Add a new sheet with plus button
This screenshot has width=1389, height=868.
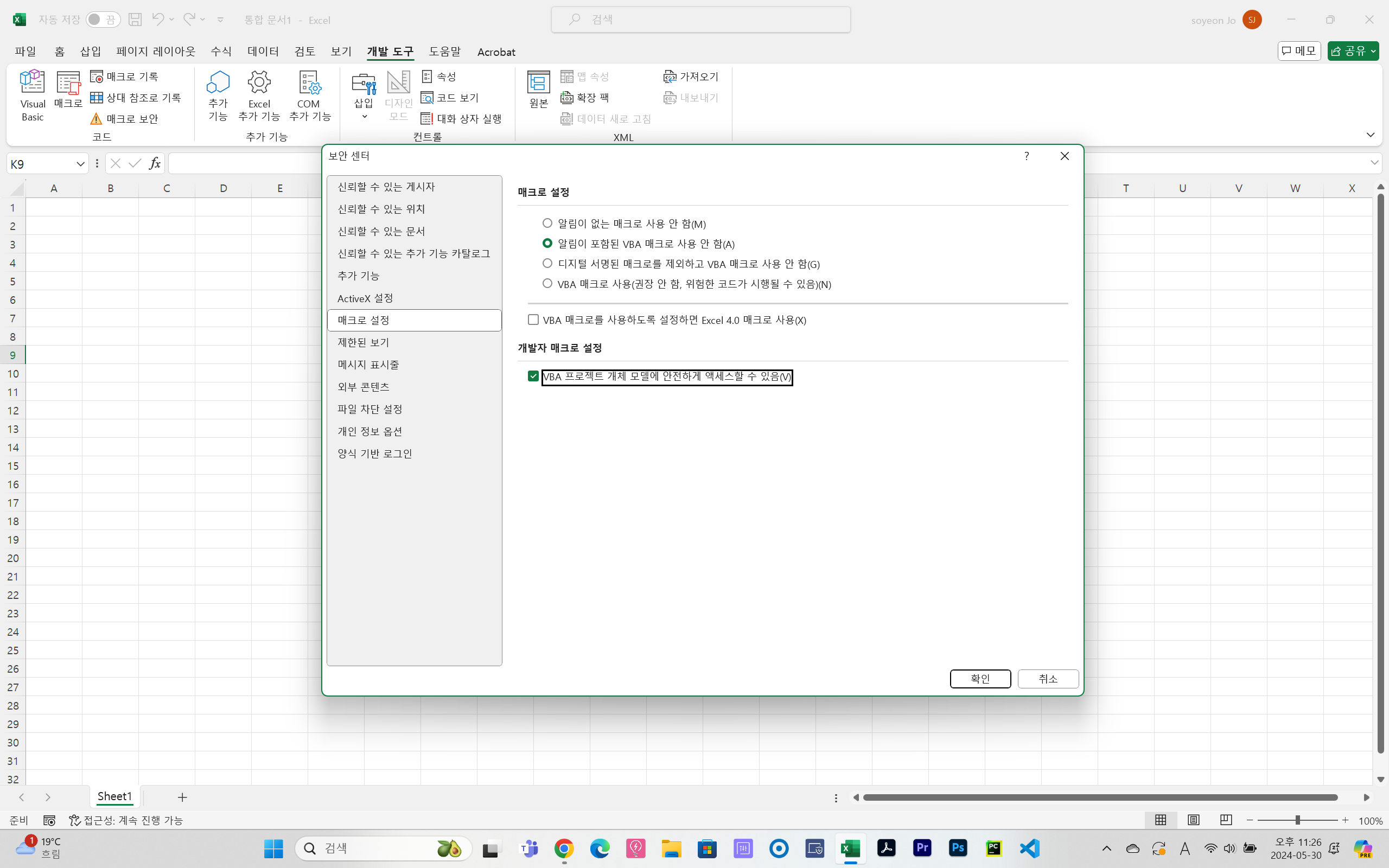point(182,797)
